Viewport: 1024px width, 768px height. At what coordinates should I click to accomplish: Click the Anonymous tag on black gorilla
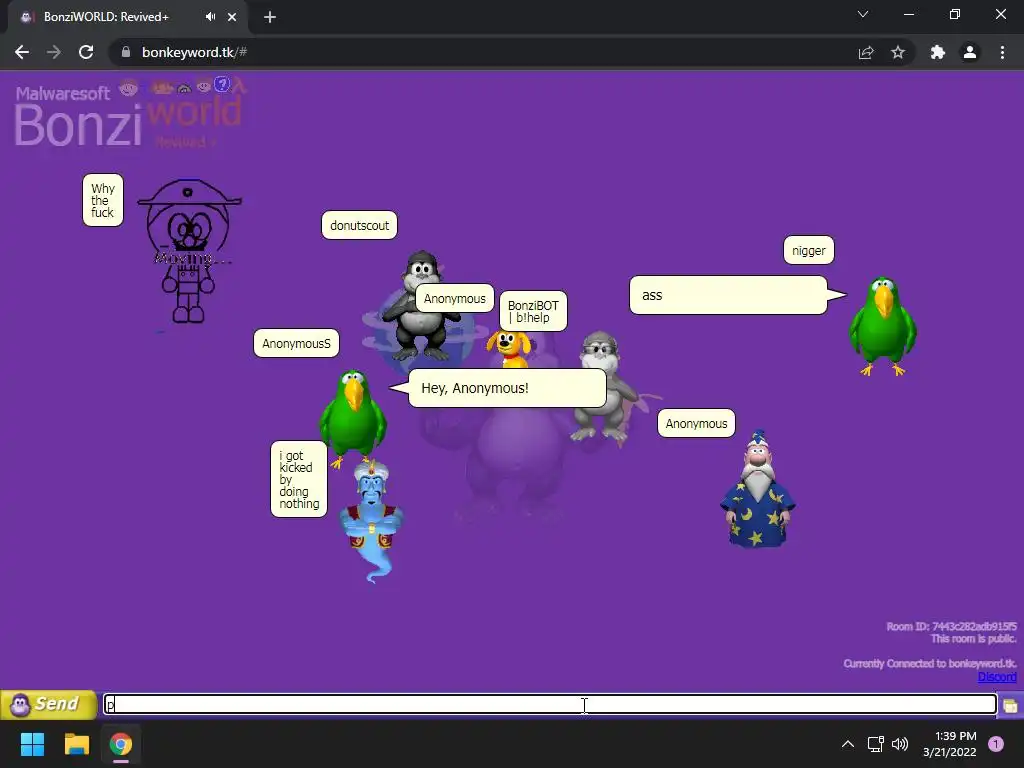[455, 298]
